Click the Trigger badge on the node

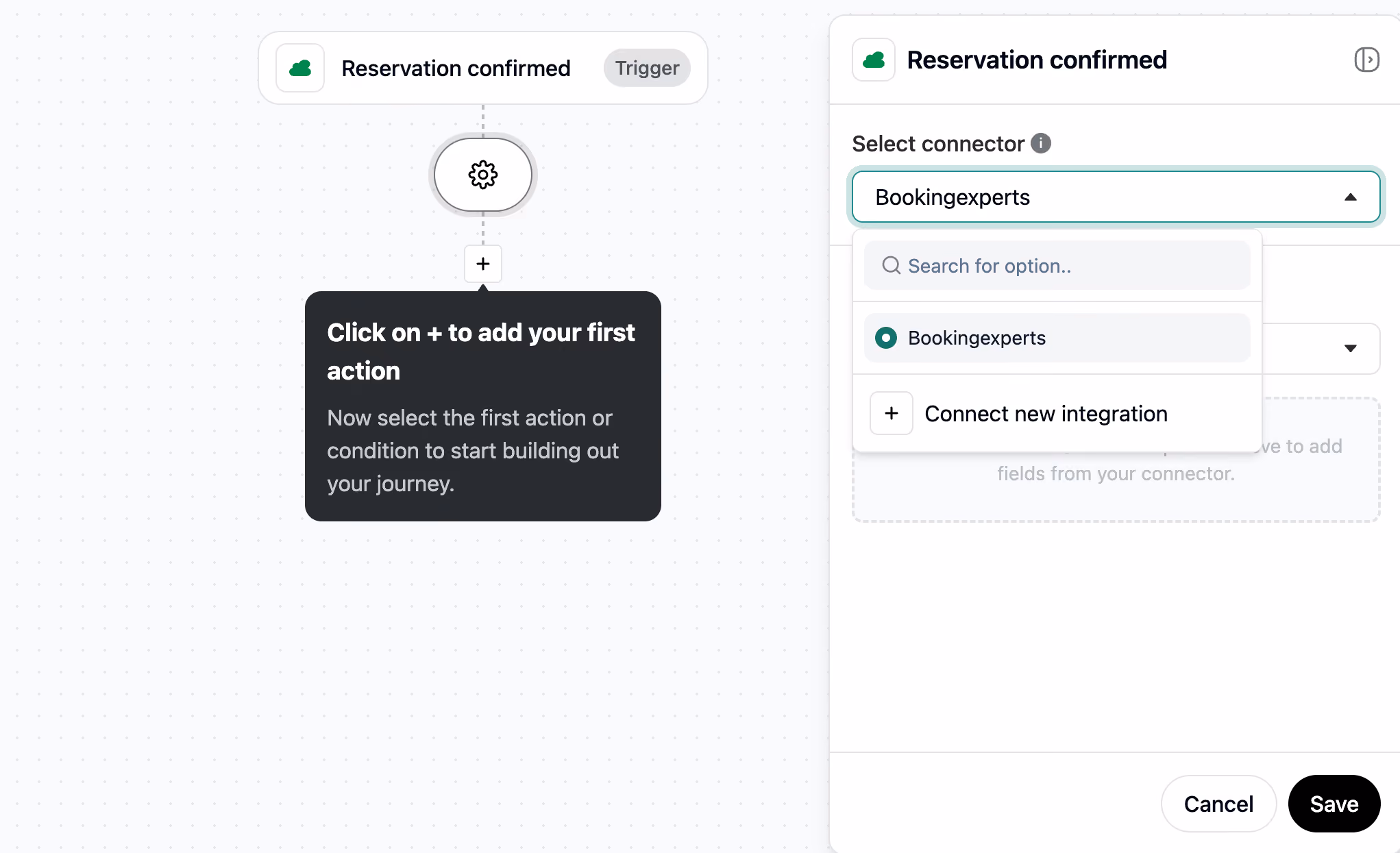click(x=647, y=68)
